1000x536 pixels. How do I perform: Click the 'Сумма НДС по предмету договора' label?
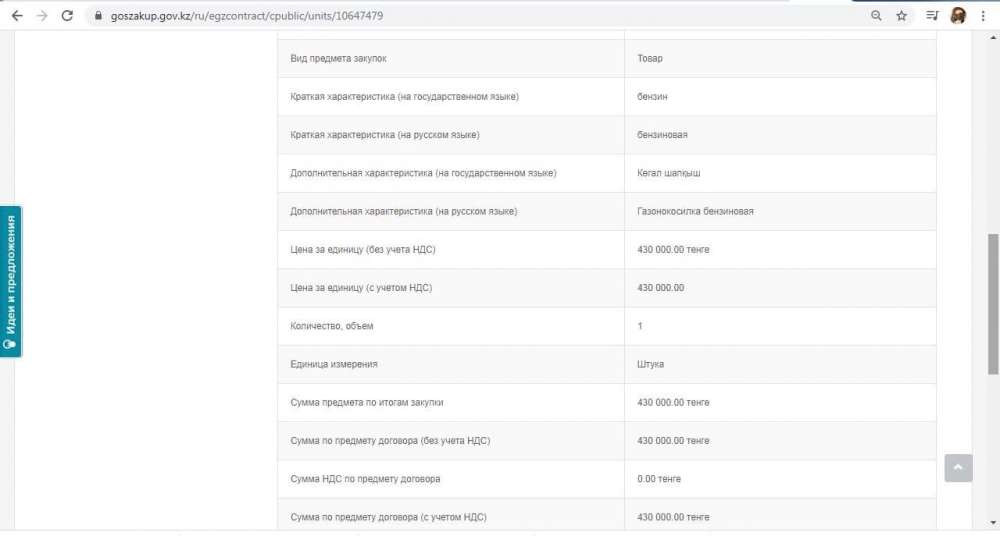coord(365,479)
